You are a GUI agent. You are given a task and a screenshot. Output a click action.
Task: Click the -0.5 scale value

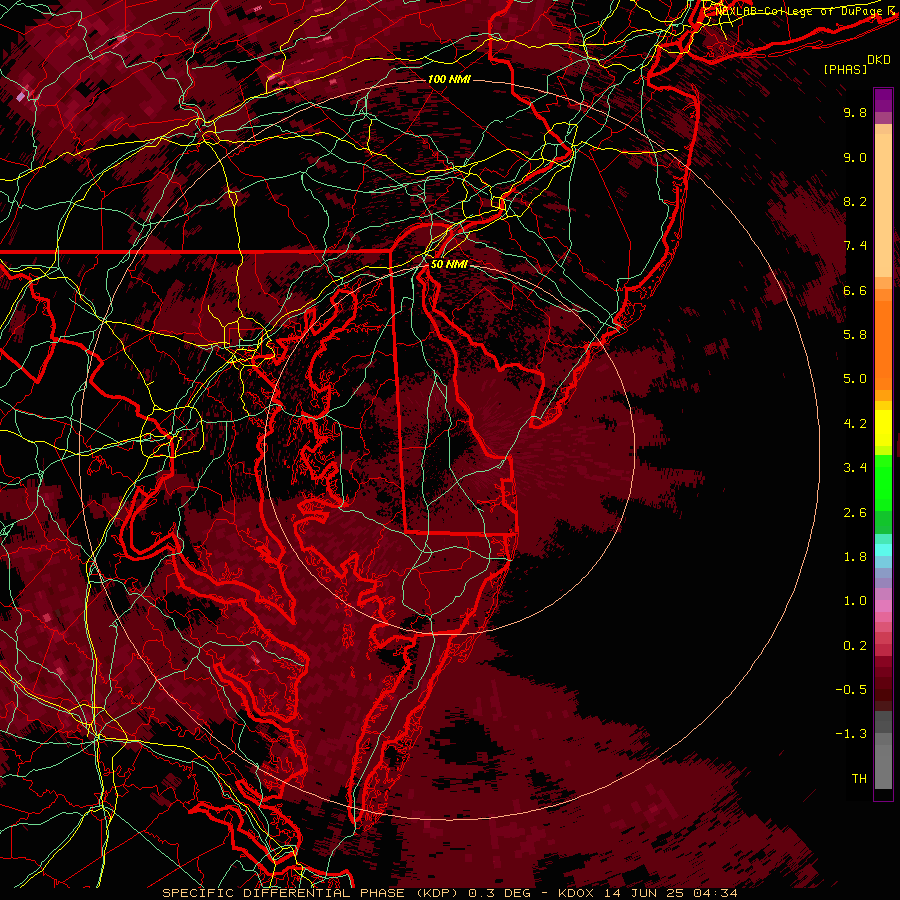point(851,690)
